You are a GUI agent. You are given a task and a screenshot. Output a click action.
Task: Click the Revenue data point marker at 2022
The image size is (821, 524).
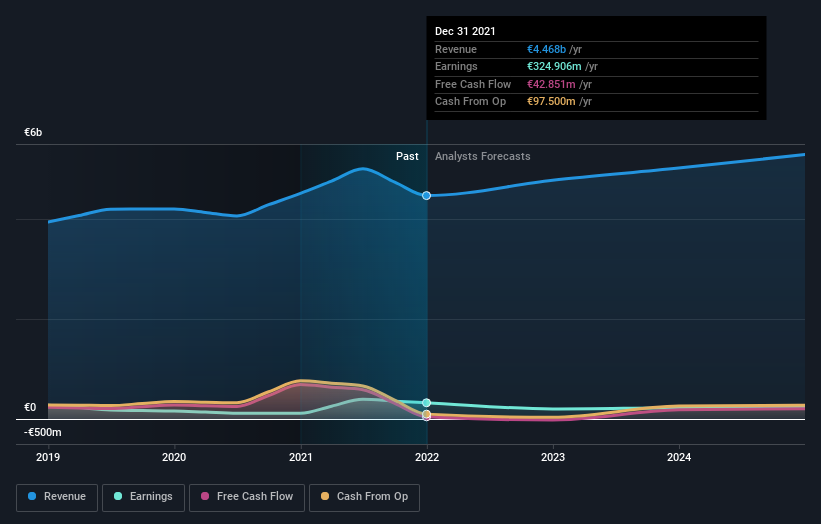pos(427,195)
